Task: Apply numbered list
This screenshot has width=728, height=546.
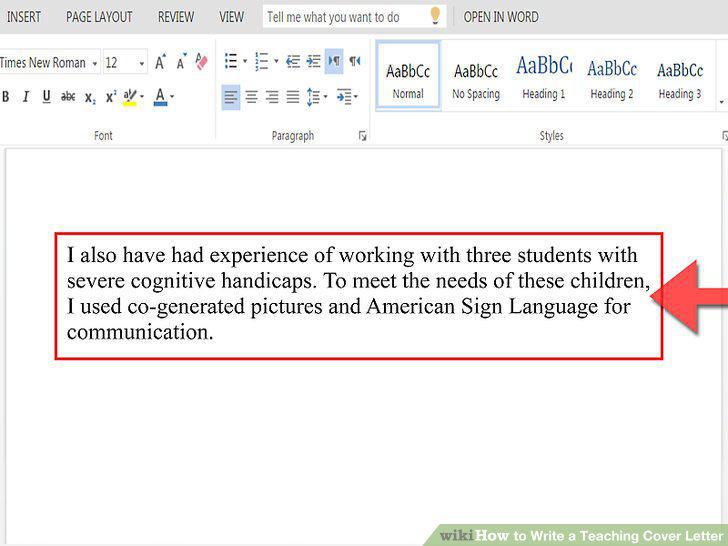Action: click(262, 61)
